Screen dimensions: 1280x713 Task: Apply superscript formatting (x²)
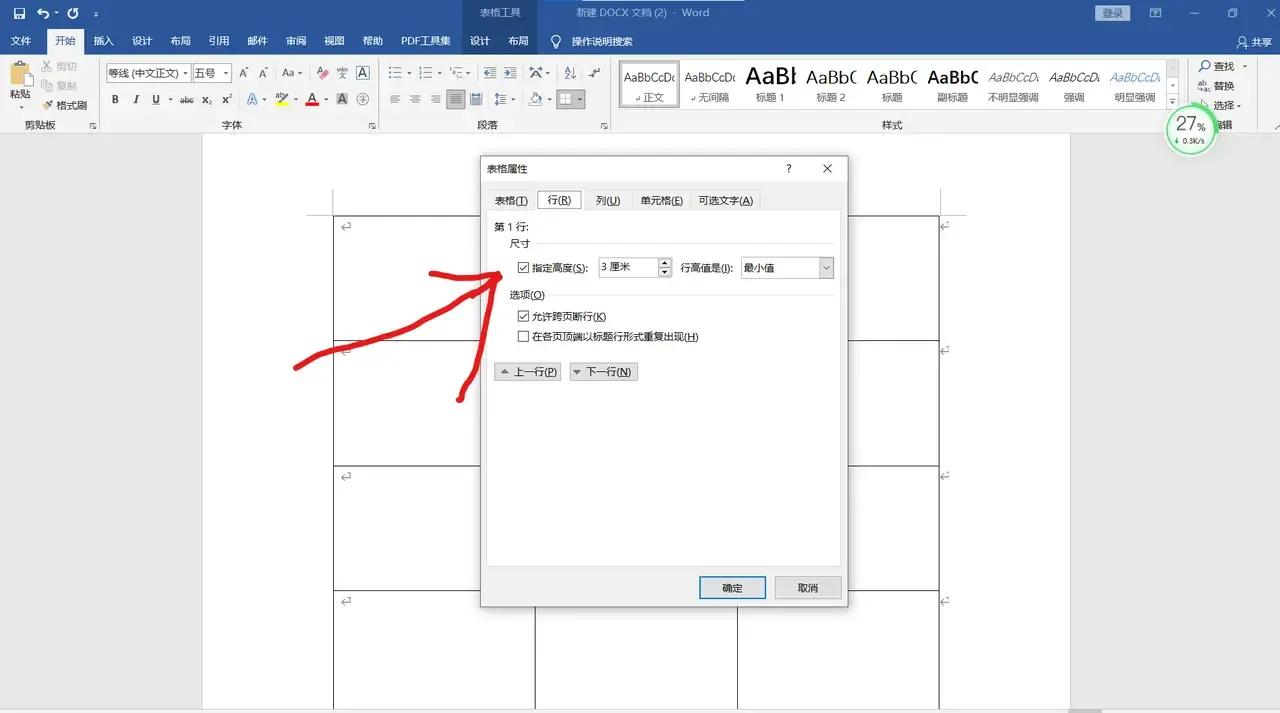[227, 99]
